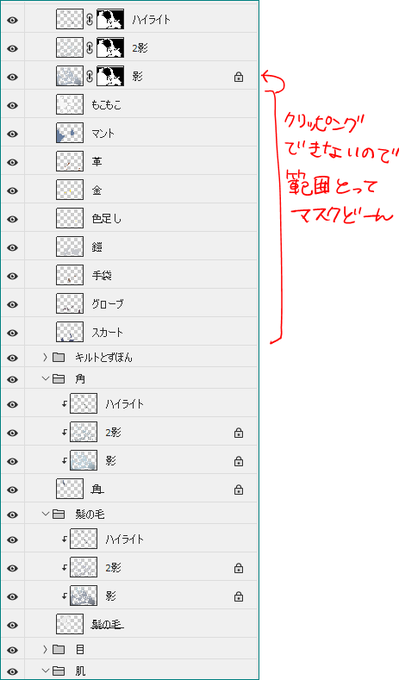Viewport: 399px width, 680px height.
Task: Select layer mask thumbnail of locked masked 影 layer
Action: pos(110,76)
